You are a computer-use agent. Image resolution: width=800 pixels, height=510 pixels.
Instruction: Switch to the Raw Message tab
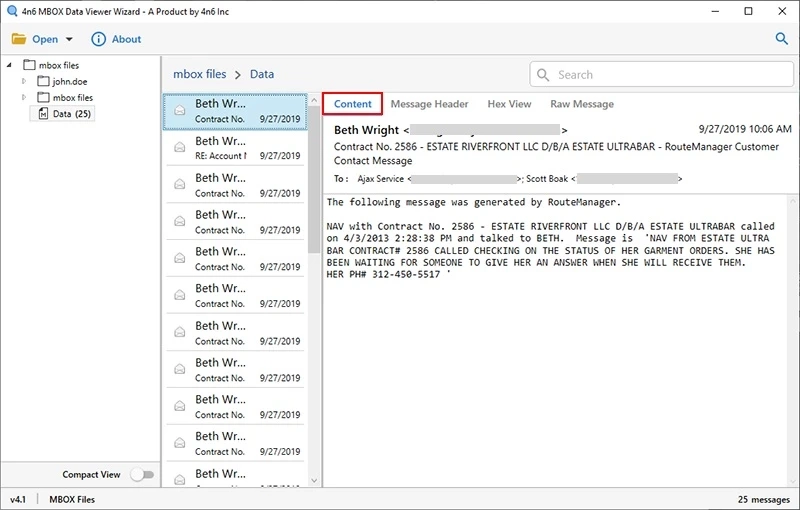tap(582, 104)
